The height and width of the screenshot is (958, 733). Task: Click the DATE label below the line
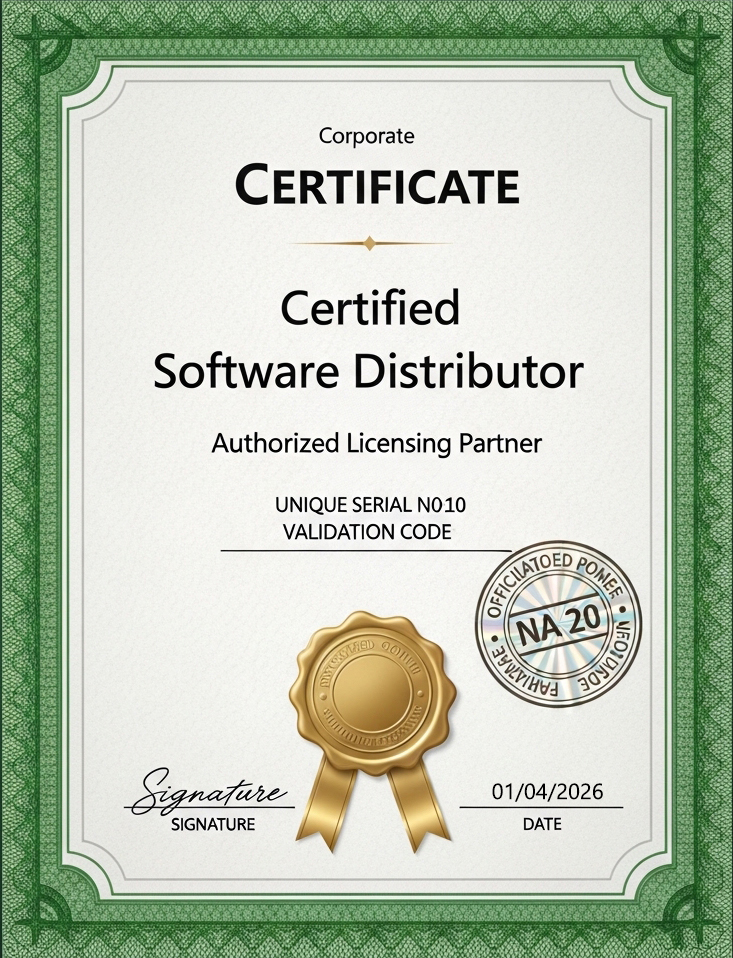tap(541, 825)
